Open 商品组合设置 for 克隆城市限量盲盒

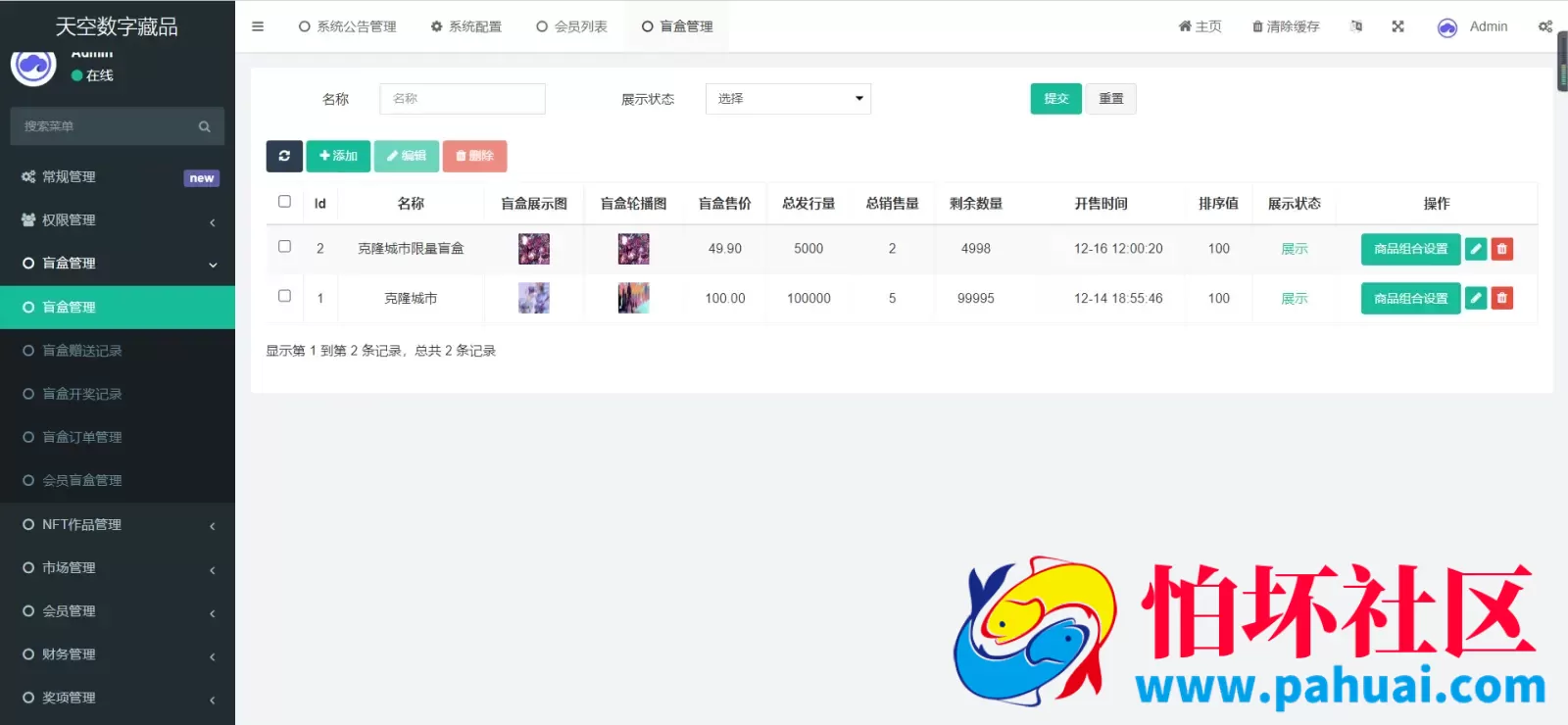[1410, 249]
